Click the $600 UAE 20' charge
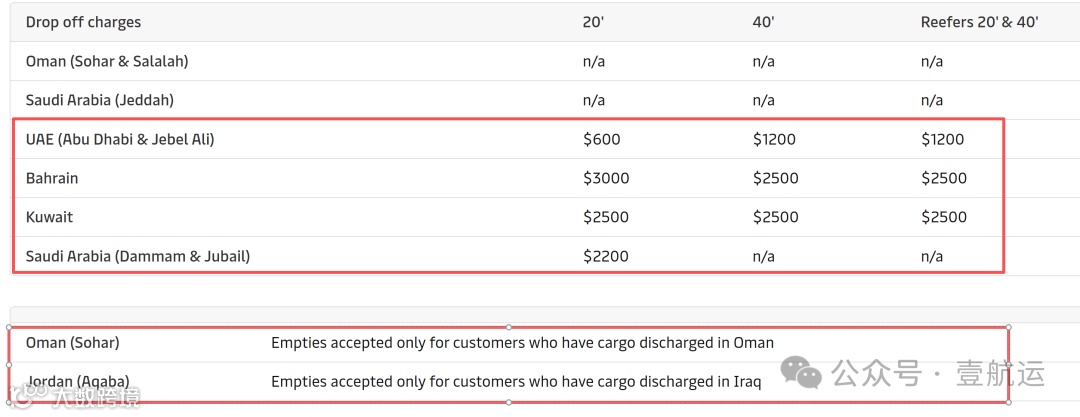This screenshot has height=417, width=1080. 602,139
